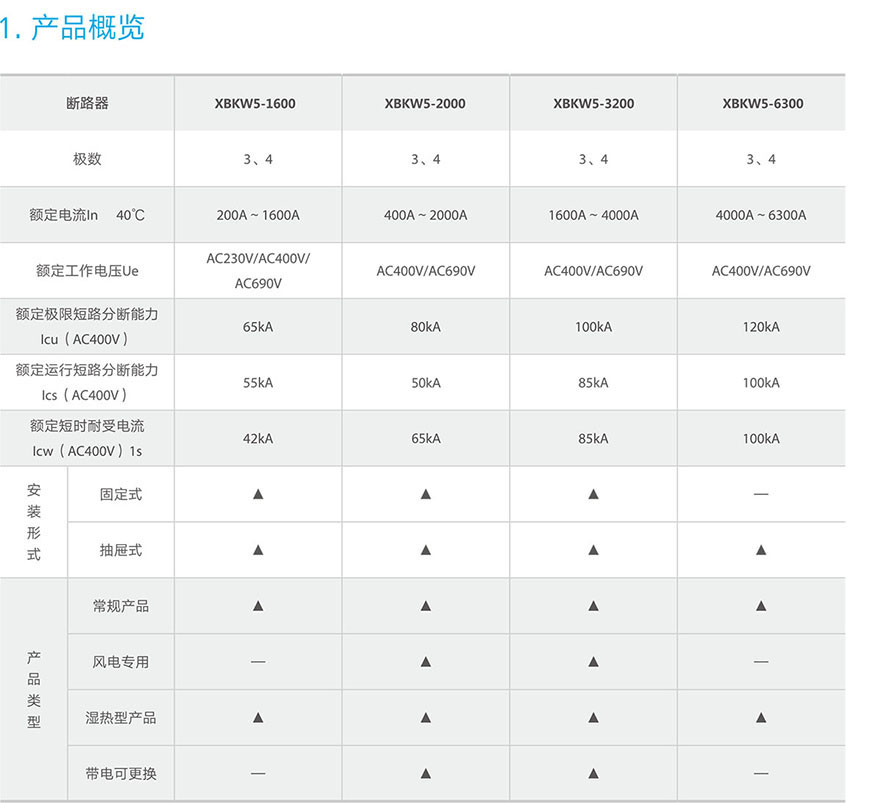Click the 常规产品 triangle under XBKW5-1600
Image resolution: width=882 pixels, height=803 pixels.
point(258,606)
